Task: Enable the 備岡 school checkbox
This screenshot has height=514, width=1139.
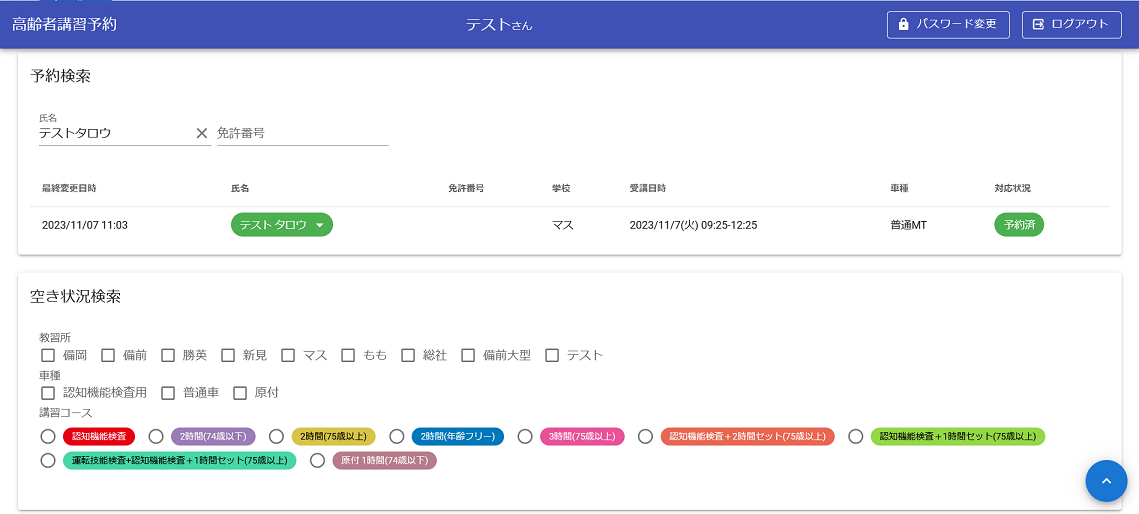Action: point(48,355)
